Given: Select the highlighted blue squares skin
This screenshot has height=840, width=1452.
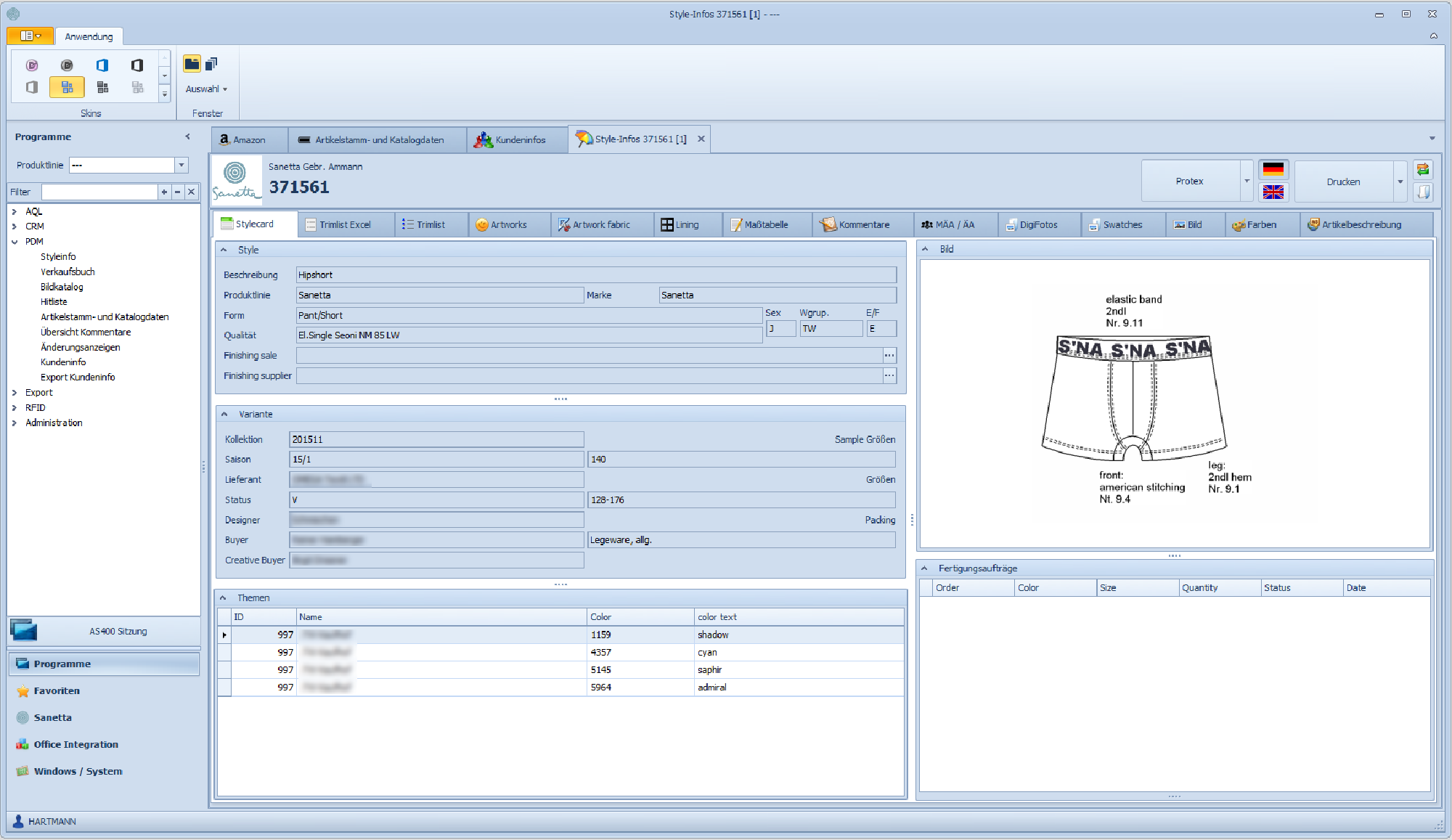Looking at the screenshot, I should point(67,87).
